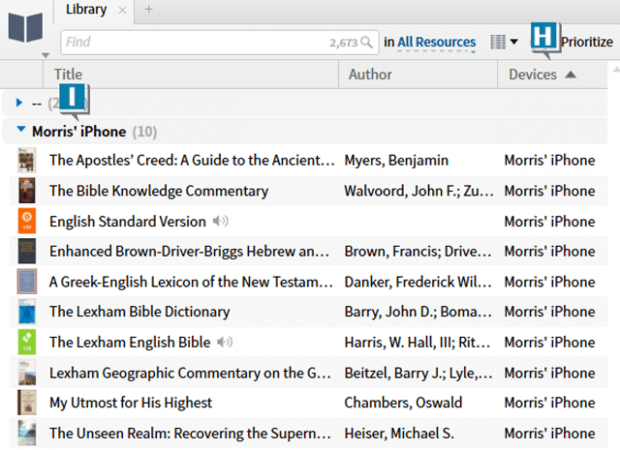Click the Lexham Bible Dictionary cover icon
The image size is (620, 450).
[27, 312]
